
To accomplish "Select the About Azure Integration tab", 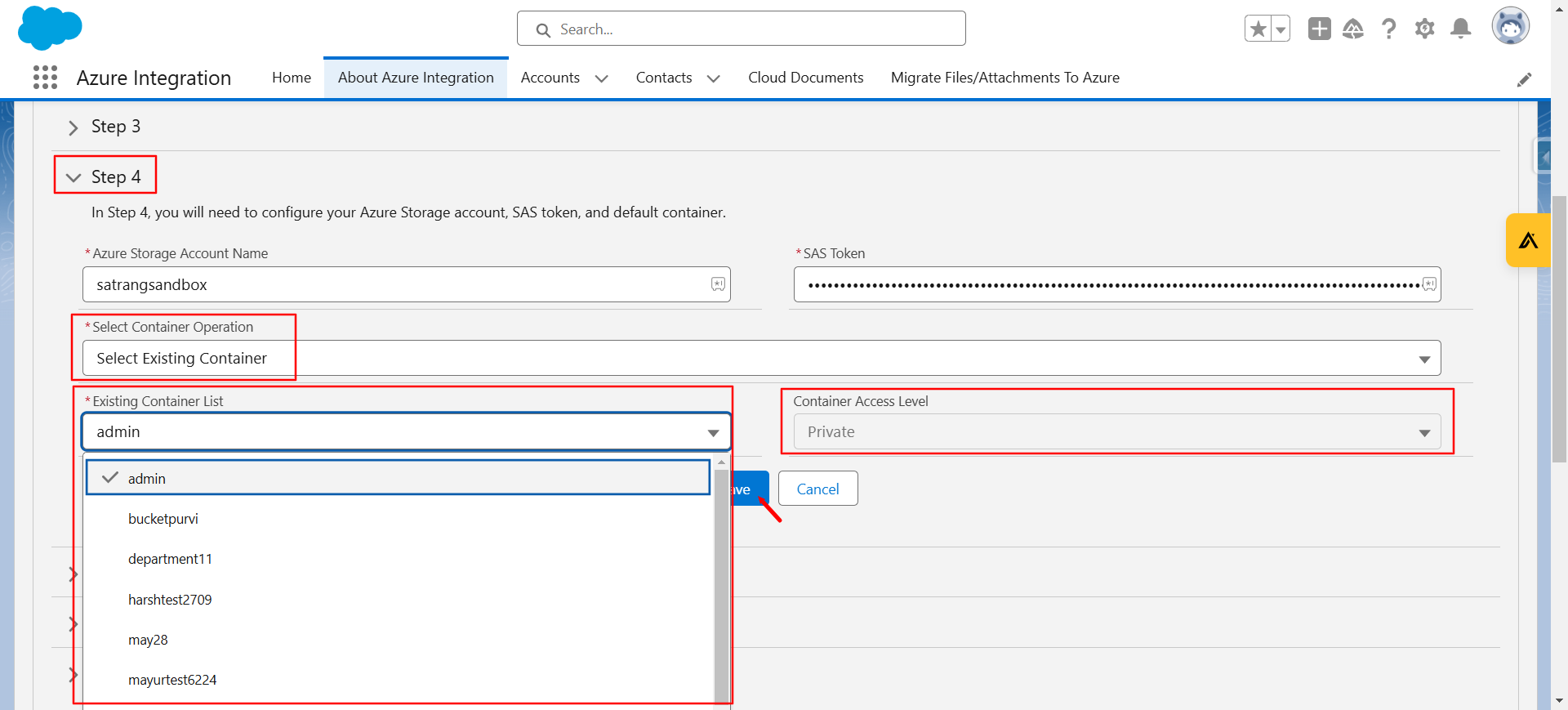I will pos(416,78).
